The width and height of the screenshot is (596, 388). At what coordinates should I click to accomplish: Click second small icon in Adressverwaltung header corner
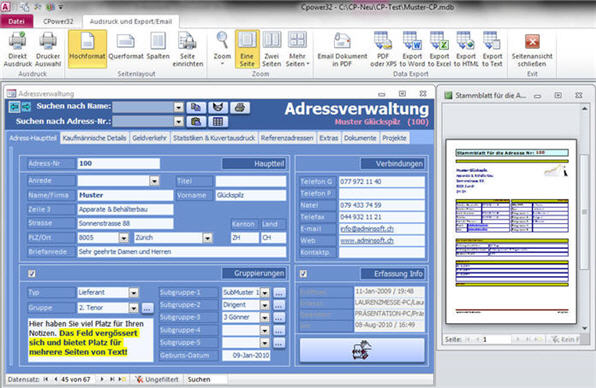[x=26, y=107]
